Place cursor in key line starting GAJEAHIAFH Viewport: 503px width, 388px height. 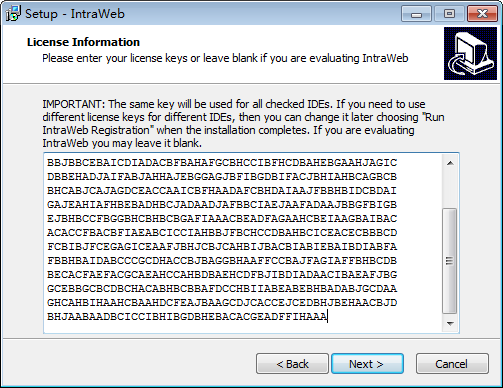coord(222,205)
